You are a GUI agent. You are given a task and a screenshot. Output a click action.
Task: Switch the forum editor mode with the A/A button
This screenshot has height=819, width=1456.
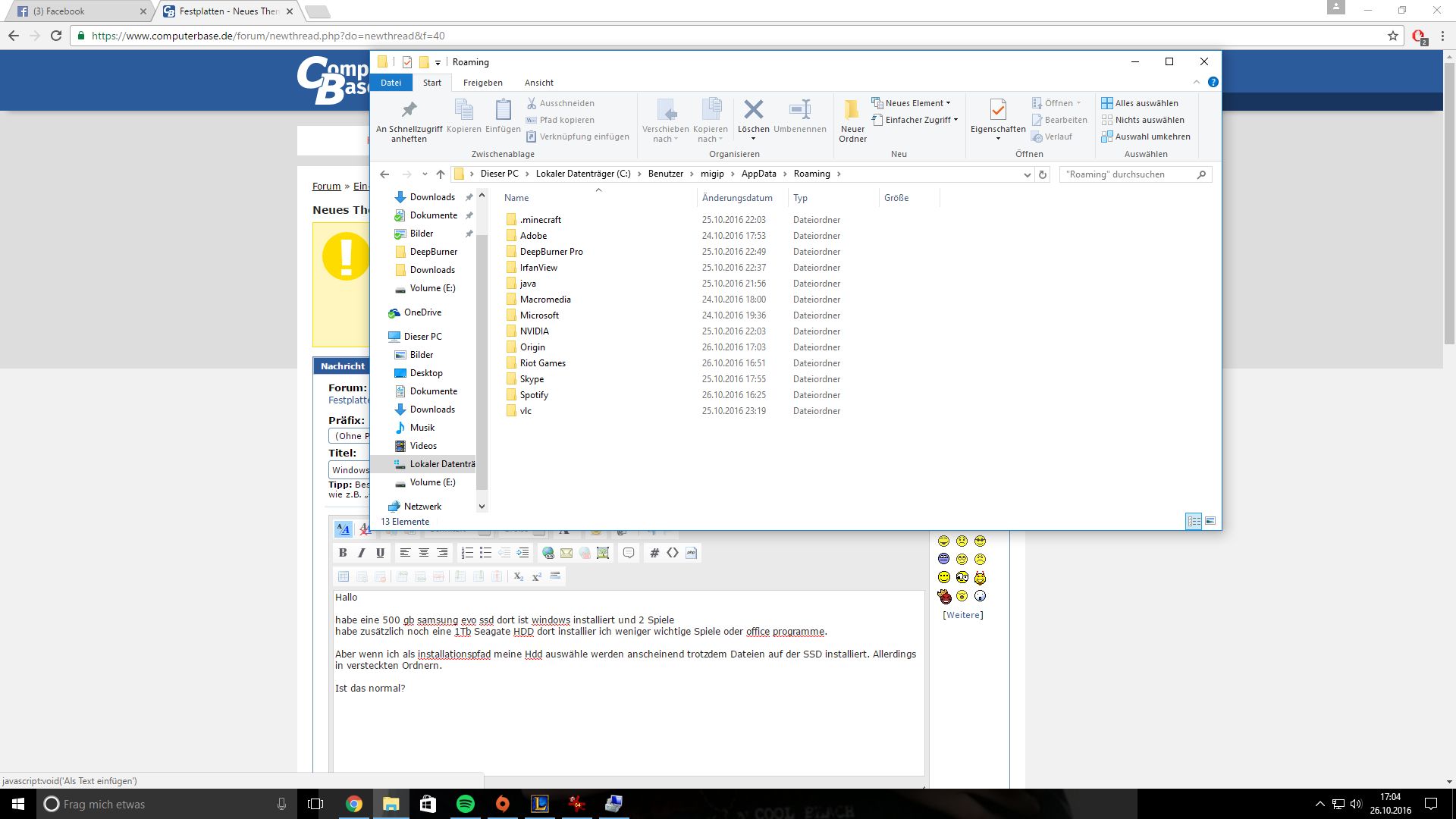(344, 529)
